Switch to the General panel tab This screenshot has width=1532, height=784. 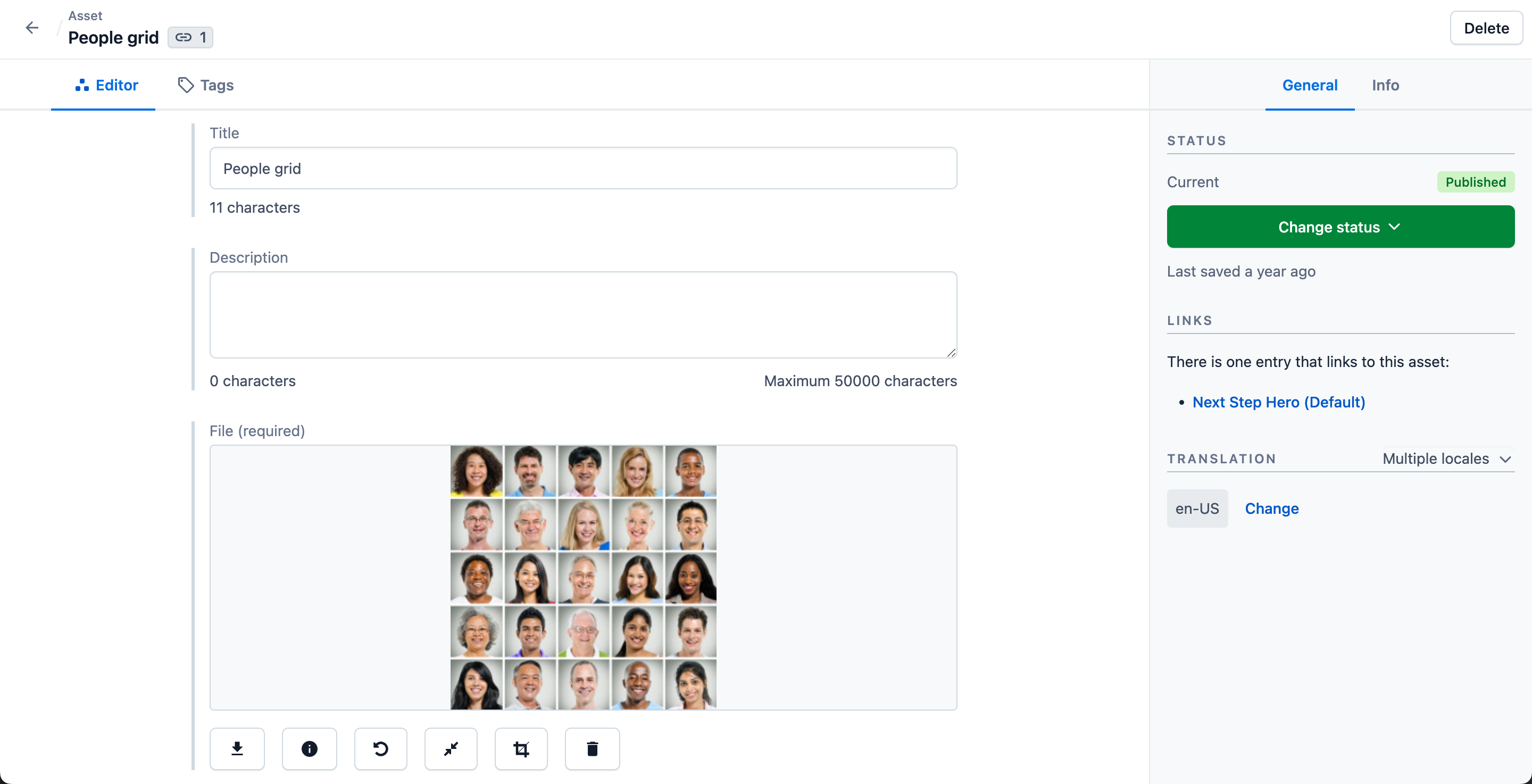click(x=1310, y=85)
